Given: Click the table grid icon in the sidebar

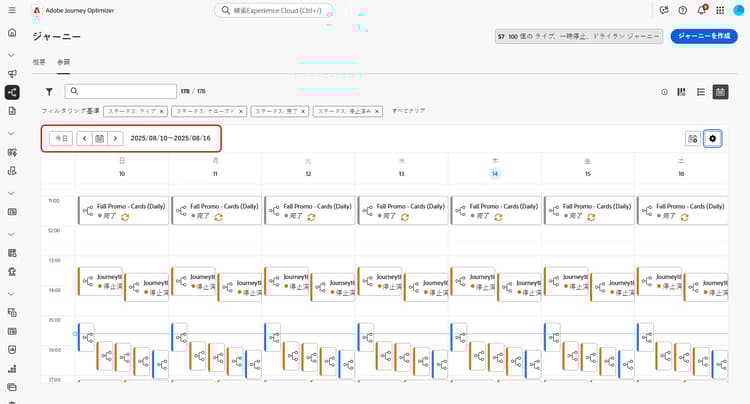Looking at the screenshot, I should tap(12, 212).
